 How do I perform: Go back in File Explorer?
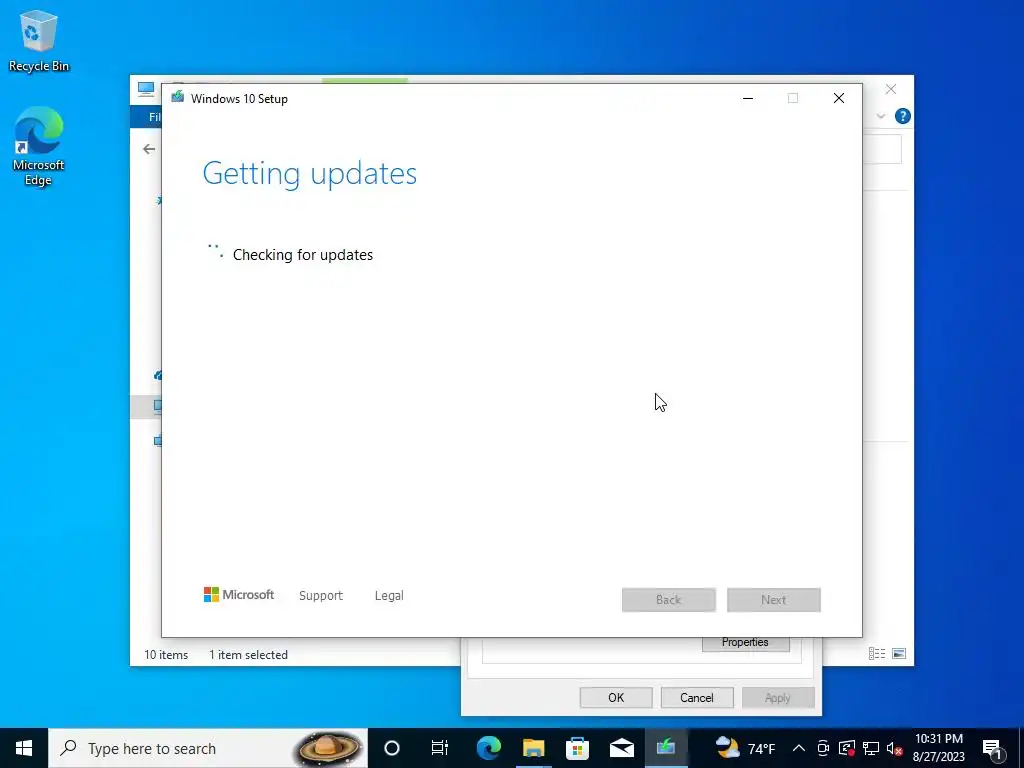(x=149, y=150)
